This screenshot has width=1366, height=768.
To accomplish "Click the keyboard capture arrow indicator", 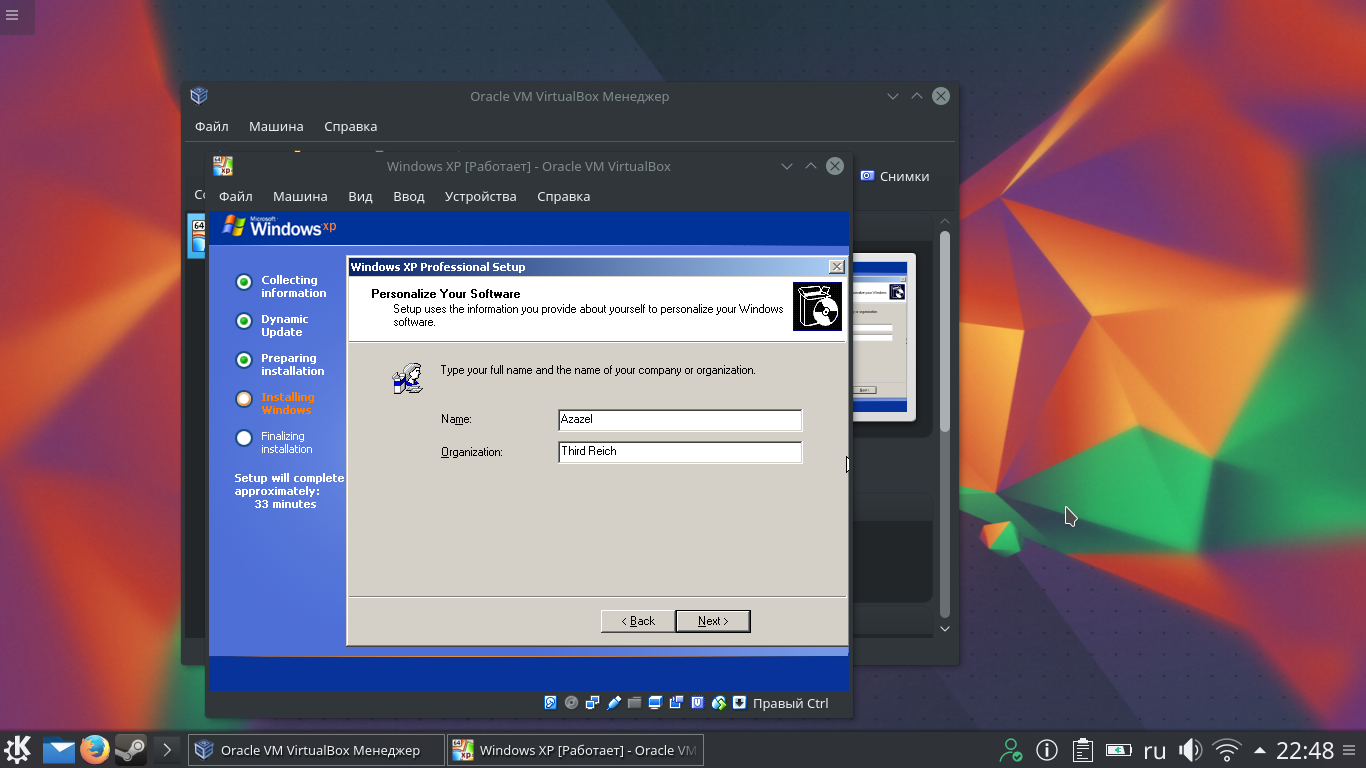I will coord(739,703).
